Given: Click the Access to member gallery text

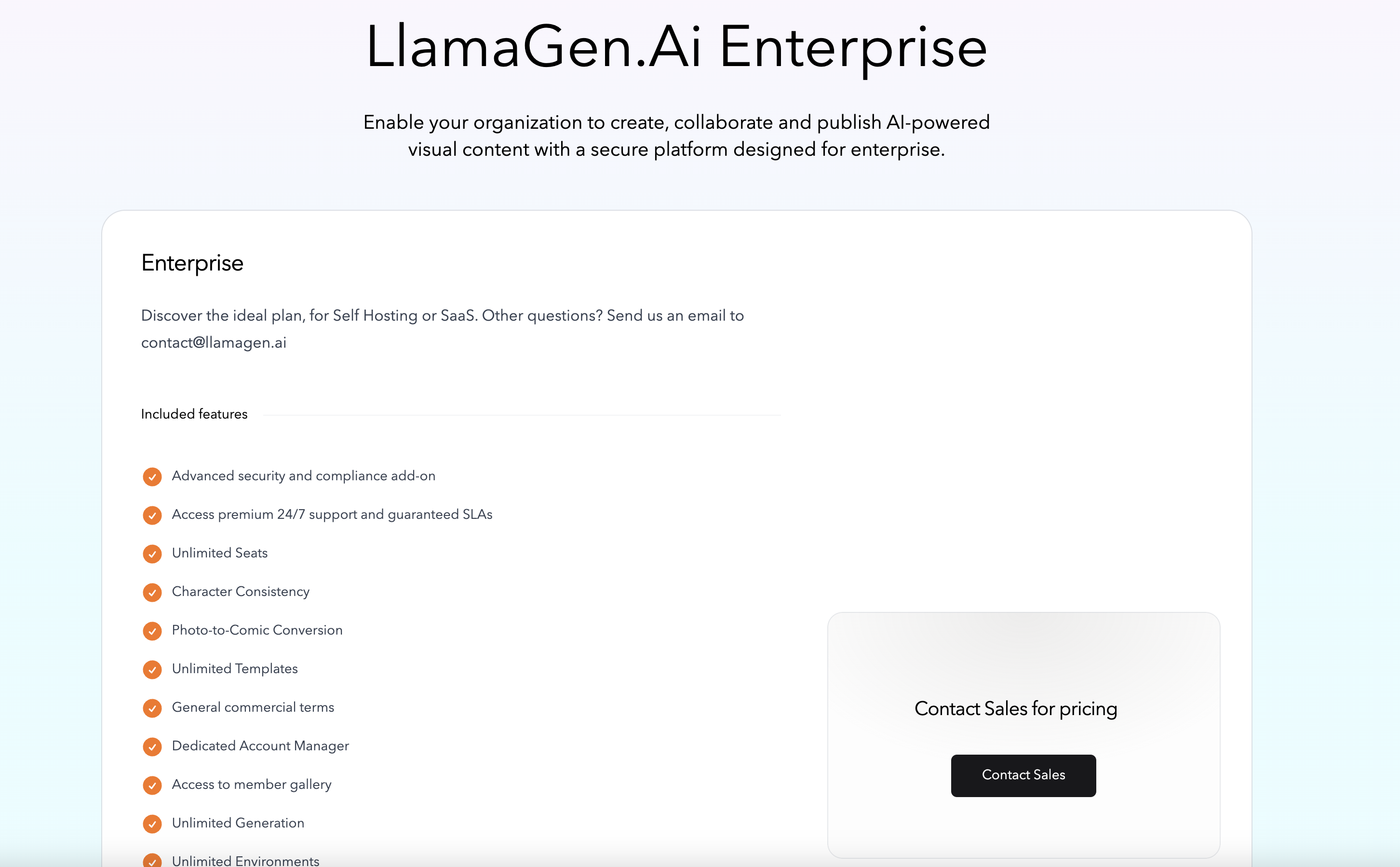Looking at the screenshot, I should tap(252, 785).
